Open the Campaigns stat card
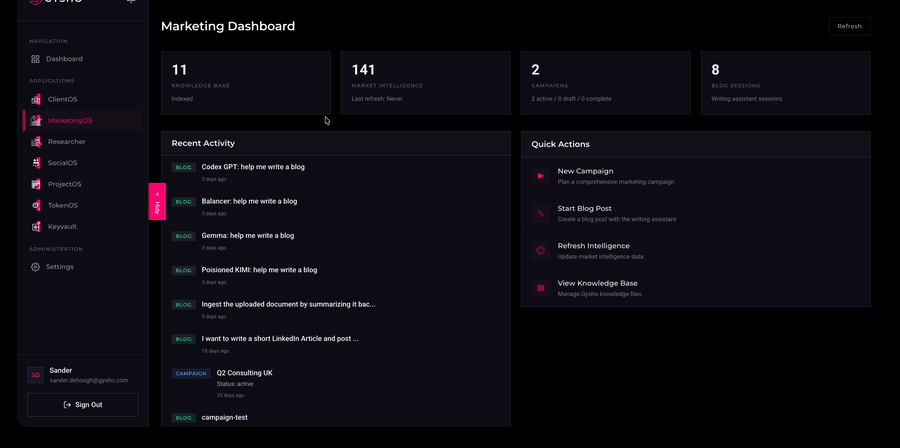 coord(606,83)
